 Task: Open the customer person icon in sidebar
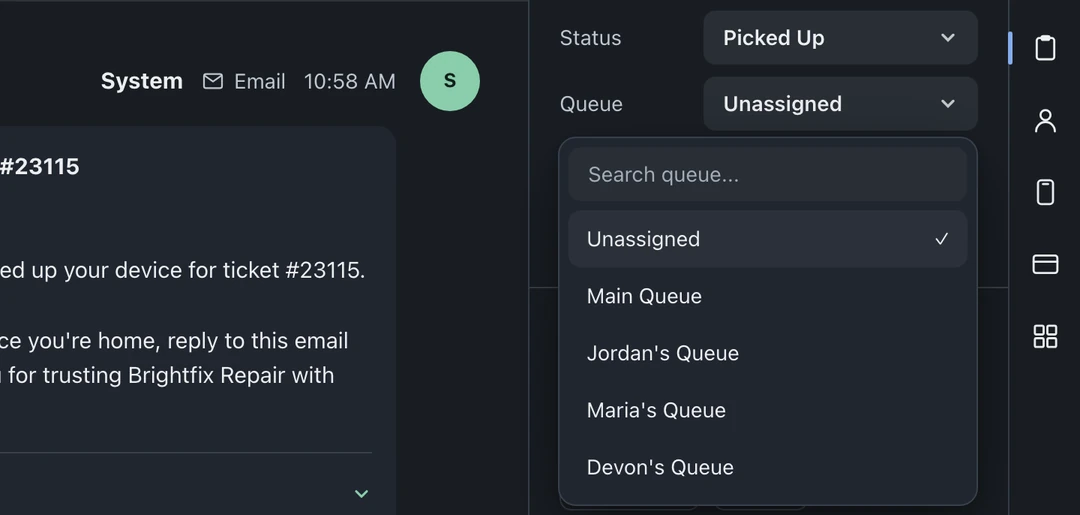click(1045, 120)
